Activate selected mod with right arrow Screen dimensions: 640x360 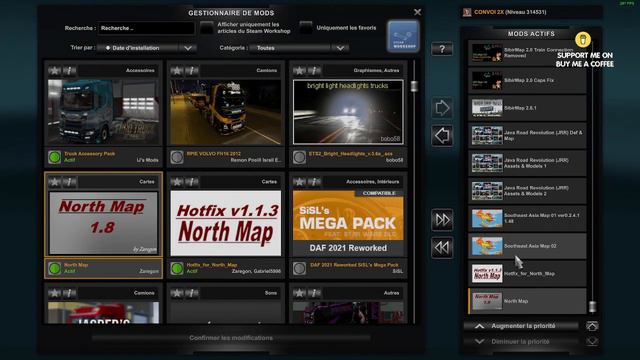pos(442,108)
